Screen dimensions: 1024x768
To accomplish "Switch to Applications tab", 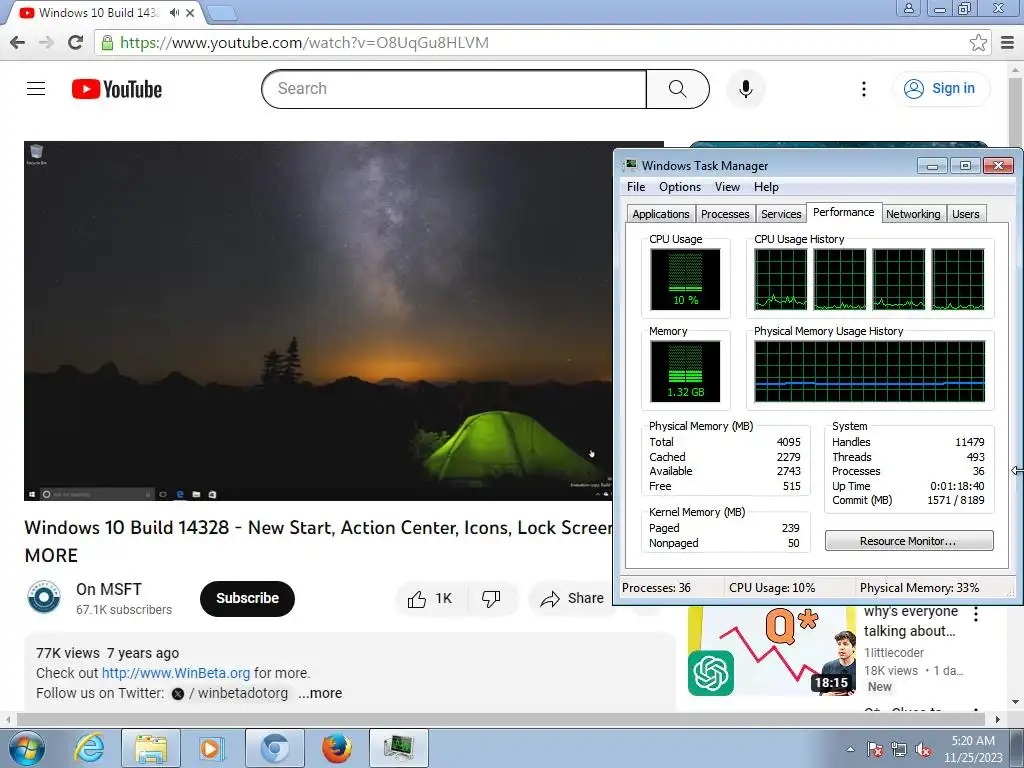I will coord(660,214).
